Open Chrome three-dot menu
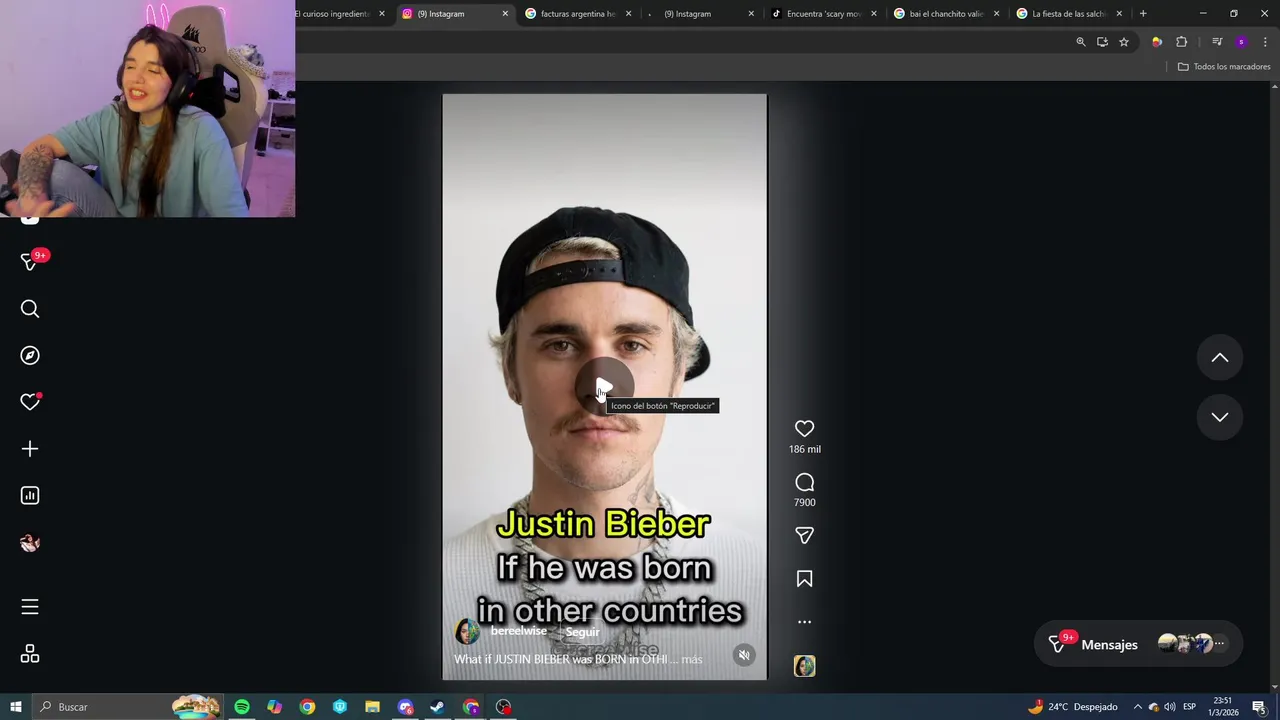The width and height of the screenshot is (1280, 720). pyautogui.click(x=1265, y=42)
